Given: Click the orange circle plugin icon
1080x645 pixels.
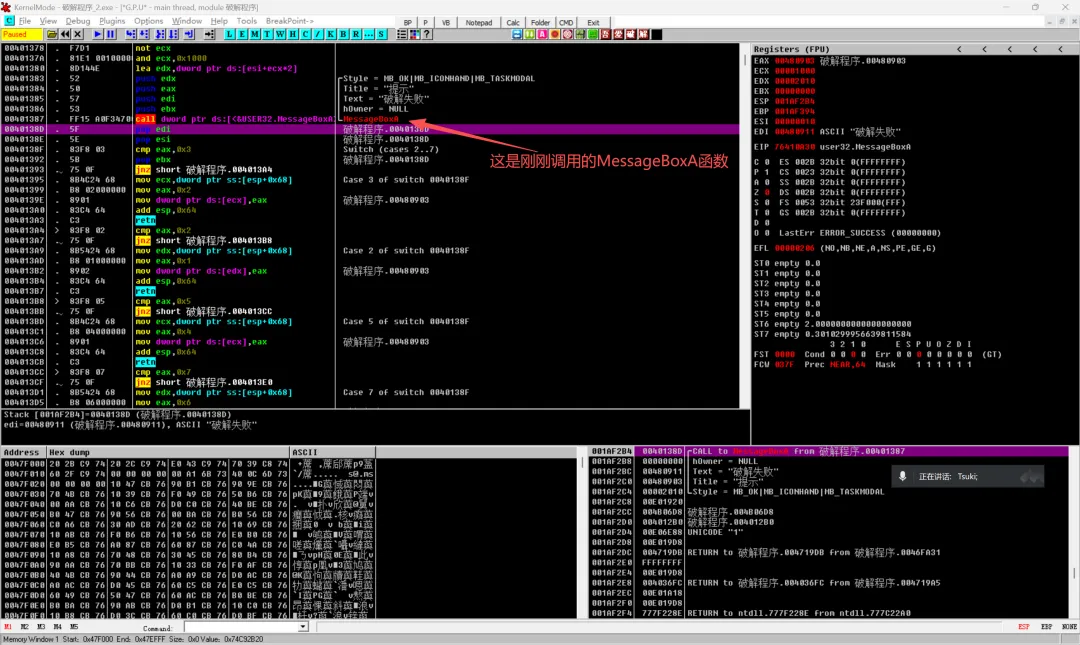Looking at the screenshot, I should click(x=554, y=34).
